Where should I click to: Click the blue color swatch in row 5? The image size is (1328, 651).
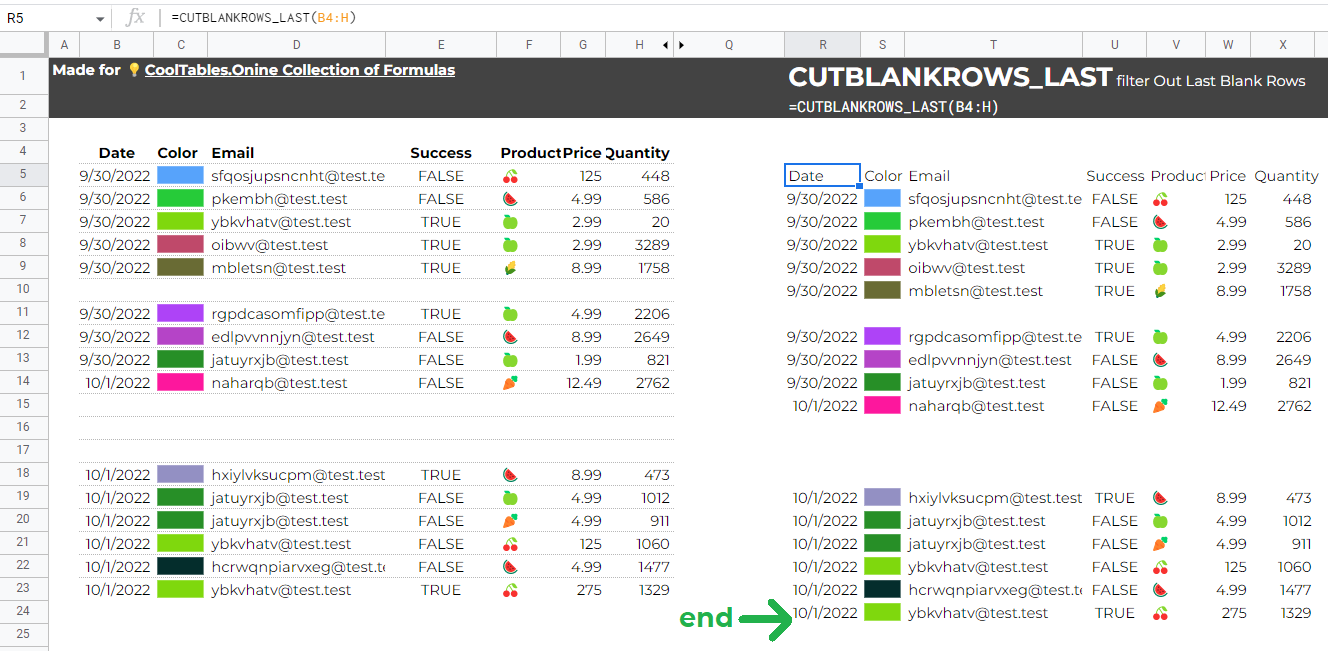[178, 175]
